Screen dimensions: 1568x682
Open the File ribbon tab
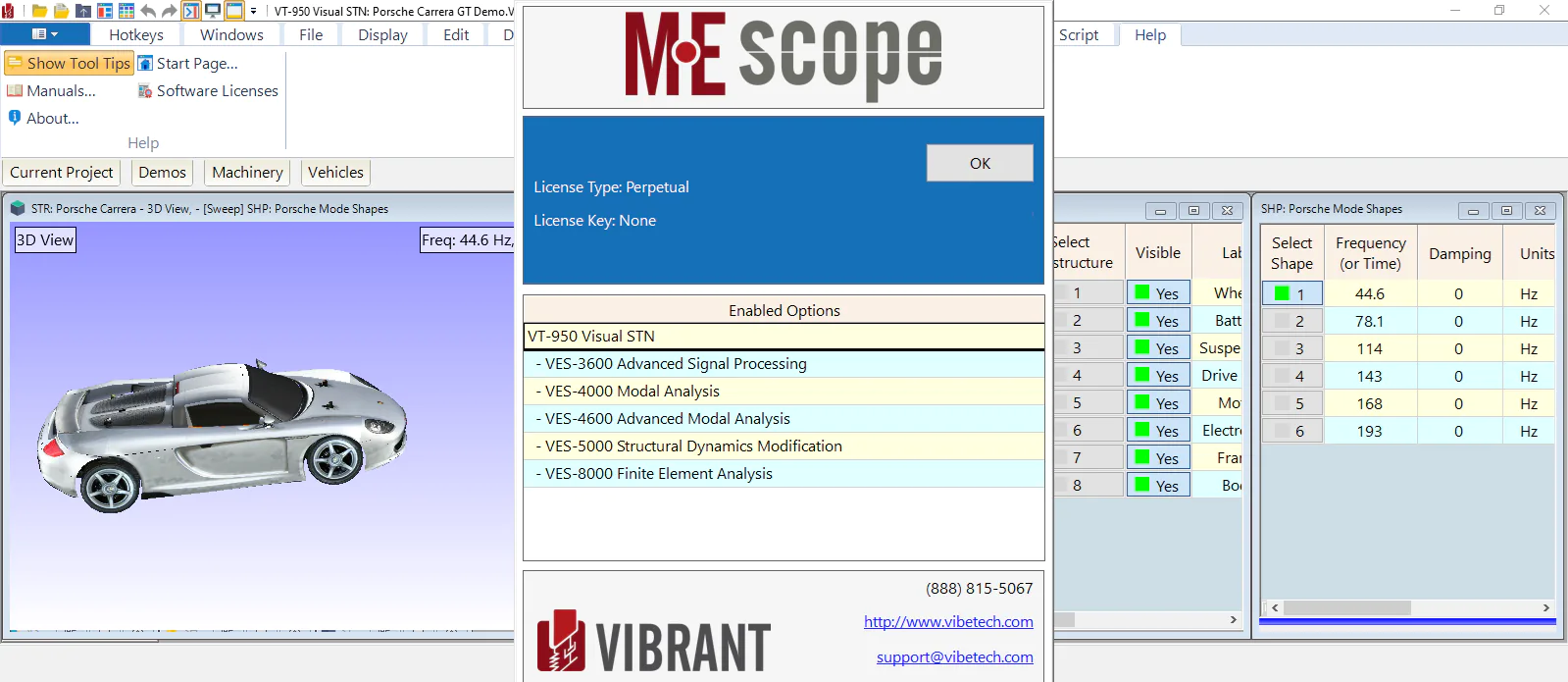pos(311,34)
